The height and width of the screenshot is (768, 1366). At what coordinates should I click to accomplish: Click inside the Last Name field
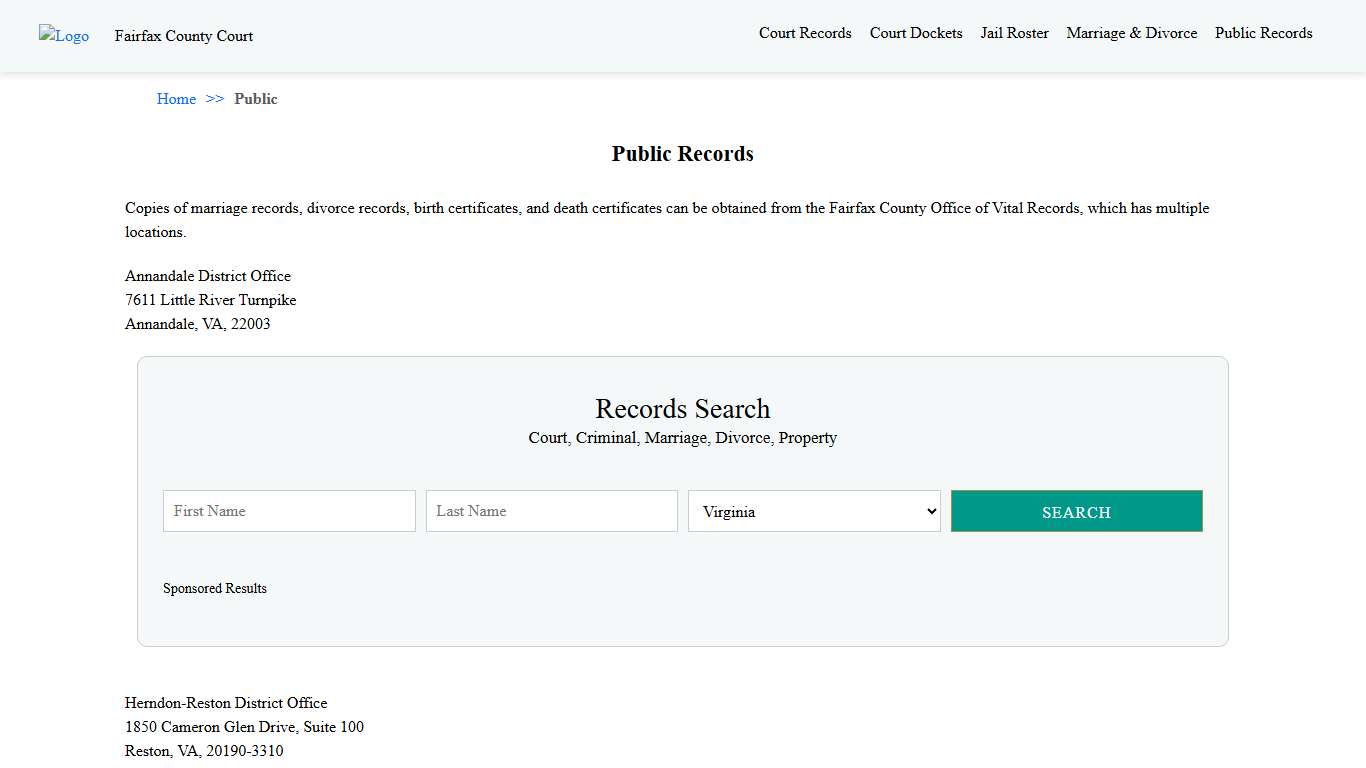point(551,511)
